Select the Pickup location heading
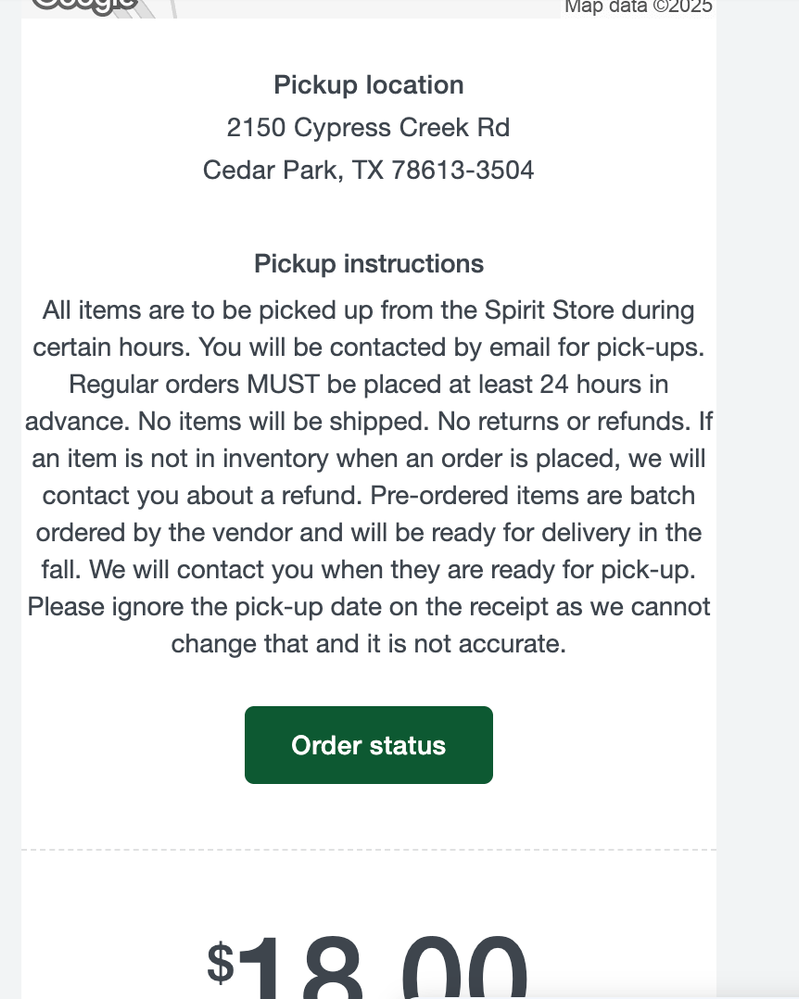This screenshot has width=799, height=999. [x=368, y=85]
